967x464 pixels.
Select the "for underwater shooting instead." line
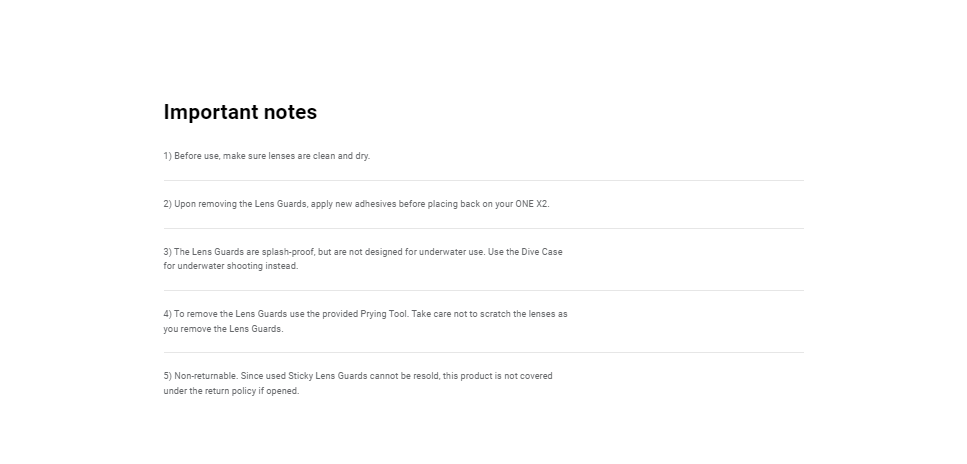(231, 266)
